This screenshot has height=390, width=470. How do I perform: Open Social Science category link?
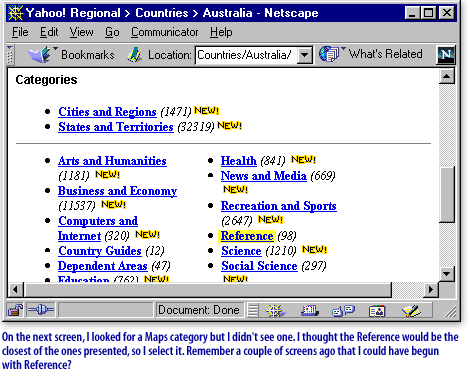click(x=259, y=266)
